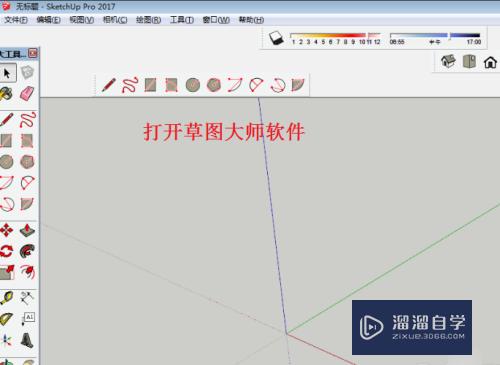Select the Arc tool in left tool set
The width and height of the screenshot is (500, 365).
7,183
